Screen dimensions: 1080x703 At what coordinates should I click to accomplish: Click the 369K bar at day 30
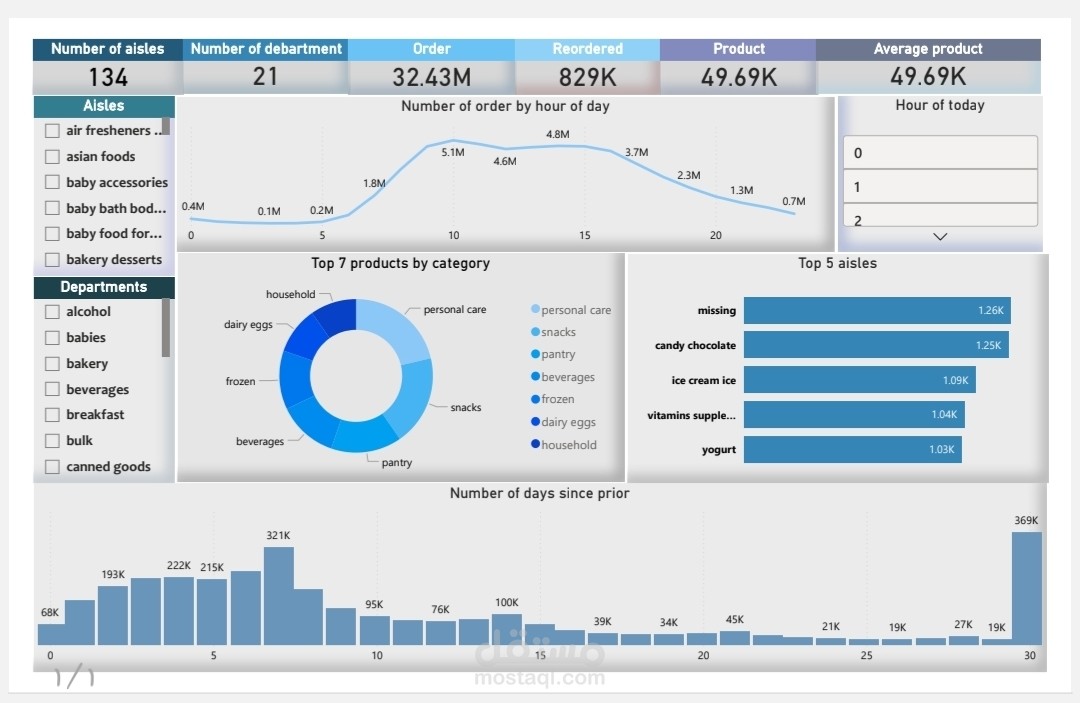(1026, 589)
